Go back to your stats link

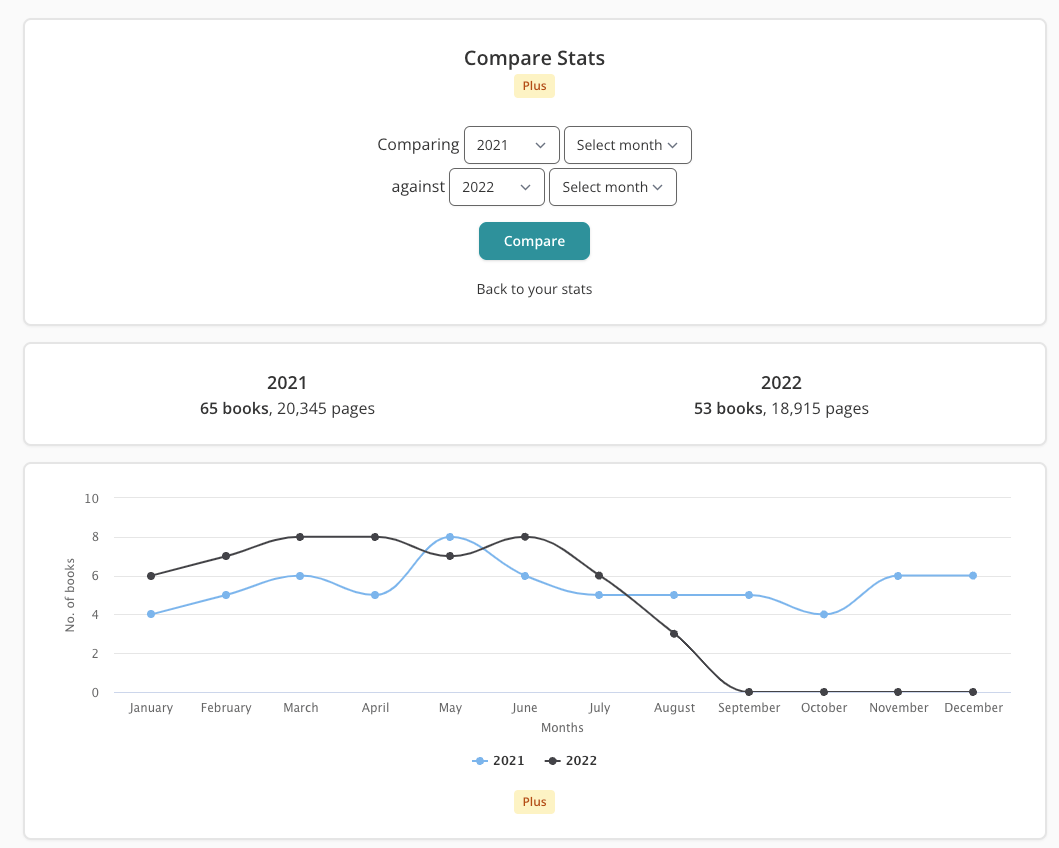[x=534, y=289]
